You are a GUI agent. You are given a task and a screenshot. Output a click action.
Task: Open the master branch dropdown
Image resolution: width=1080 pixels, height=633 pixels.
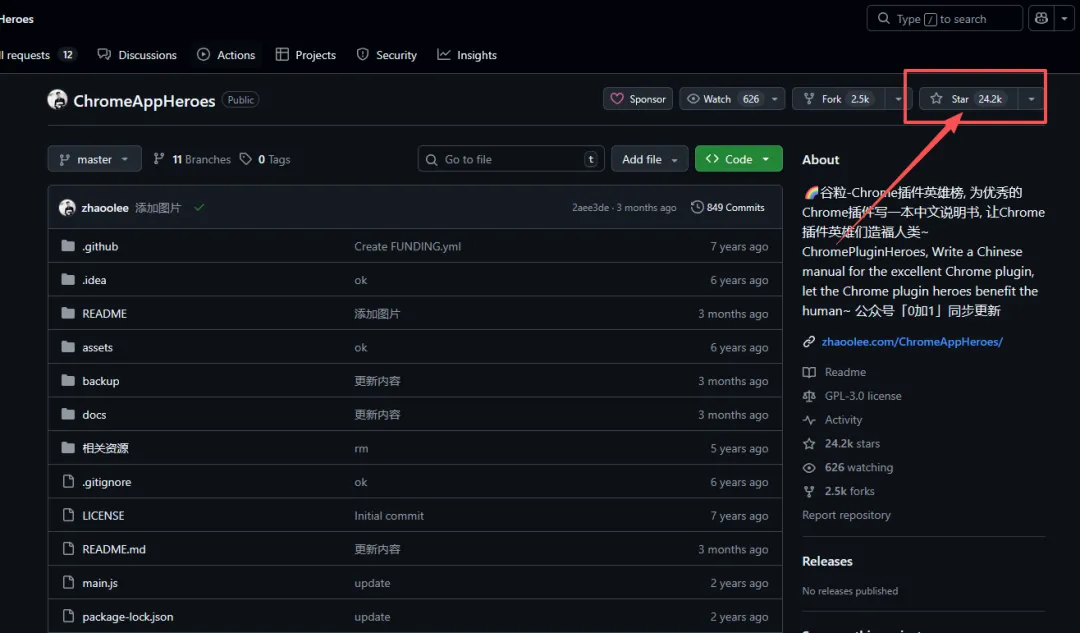pyautogui.click(x=94, y=159)
